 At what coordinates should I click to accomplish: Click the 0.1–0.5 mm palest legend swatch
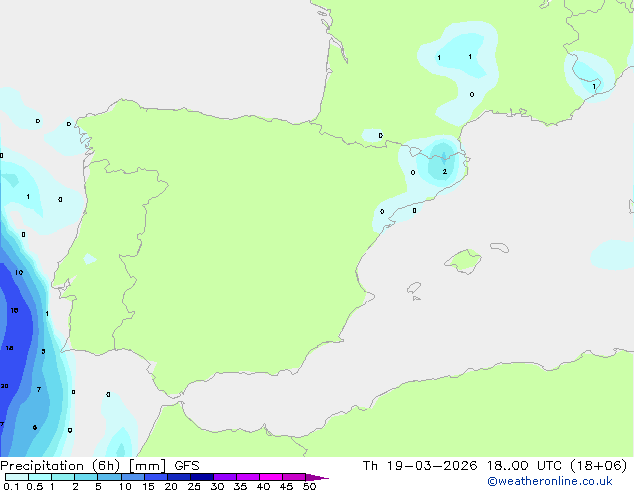[x=17, y=477]
